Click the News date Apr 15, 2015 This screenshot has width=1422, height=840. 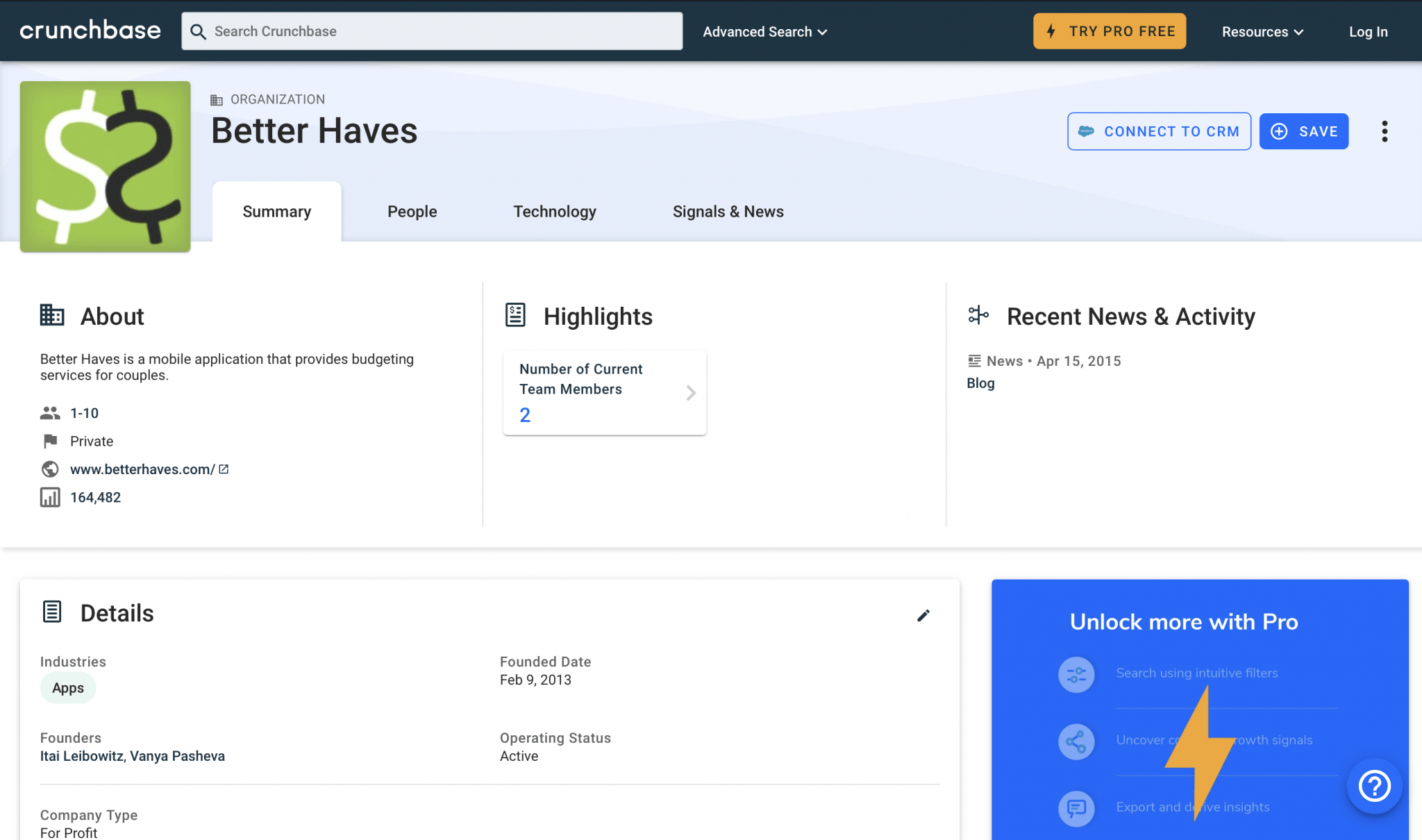click(1078, 361)
